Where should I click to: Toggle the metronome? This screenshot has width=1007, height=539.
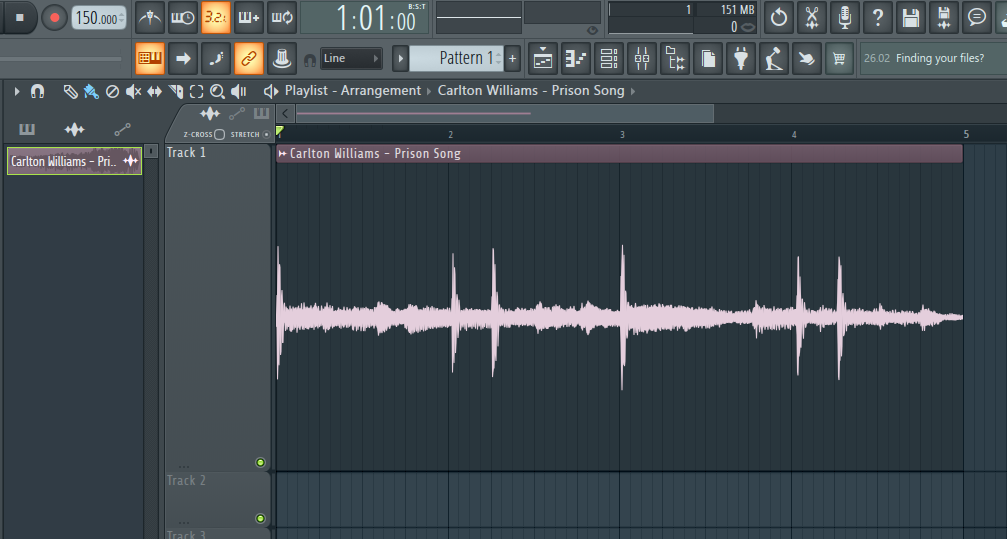coord(150,18)
